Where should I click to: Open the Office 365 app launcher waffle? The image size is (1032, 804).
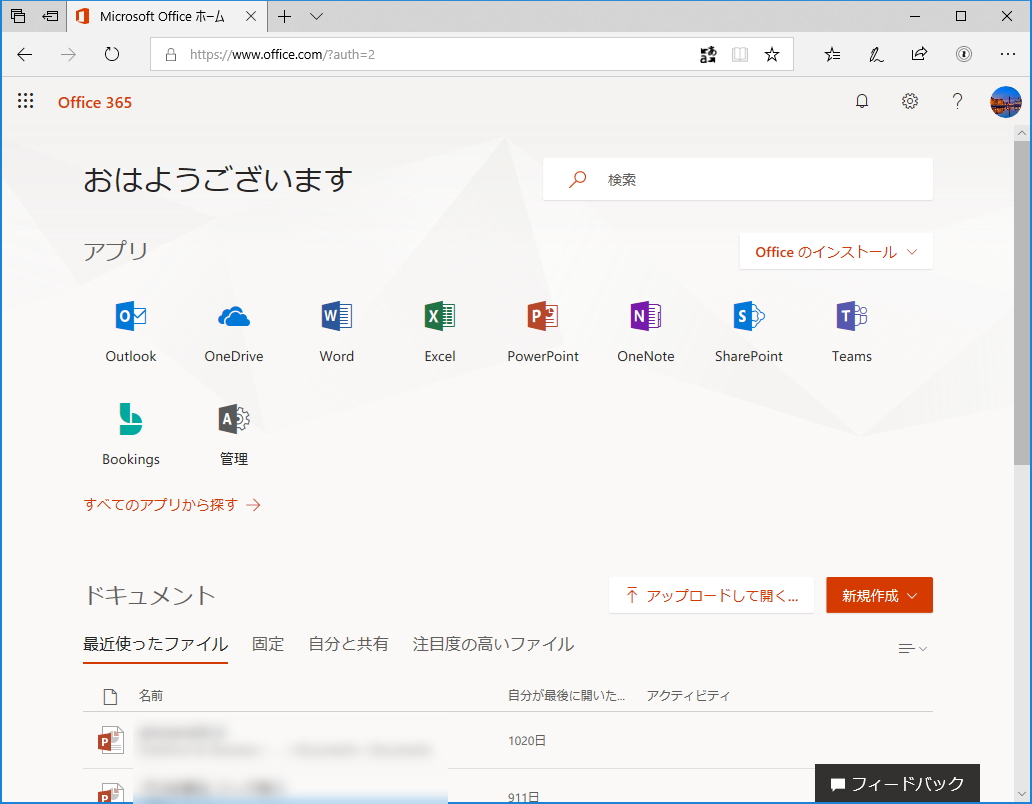(x=25, y=101)
